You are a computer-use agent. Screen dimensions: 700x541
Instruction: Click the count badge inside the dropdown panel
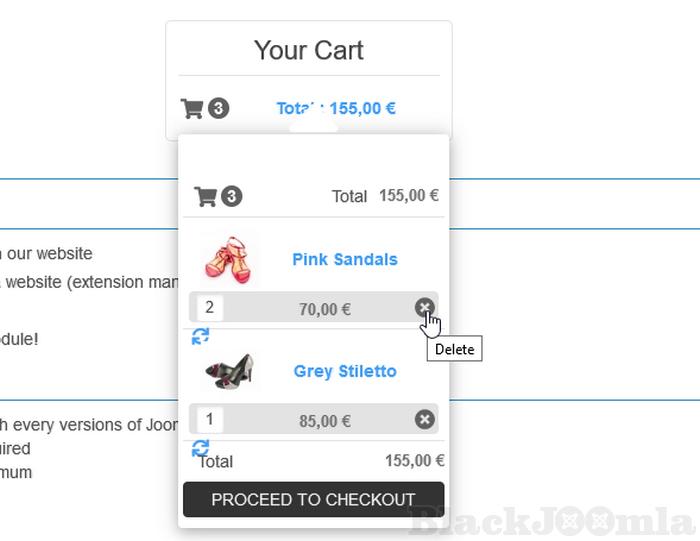(232, 197)
